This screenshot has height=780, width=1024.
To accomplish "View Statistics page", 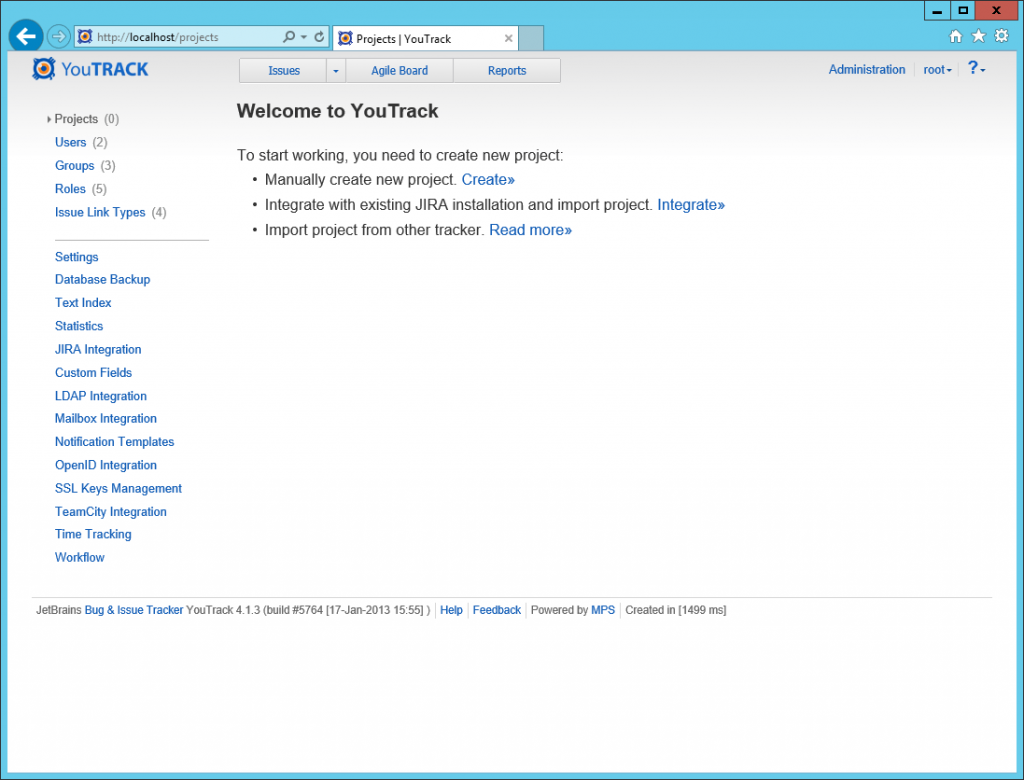I will click(79, 326).
